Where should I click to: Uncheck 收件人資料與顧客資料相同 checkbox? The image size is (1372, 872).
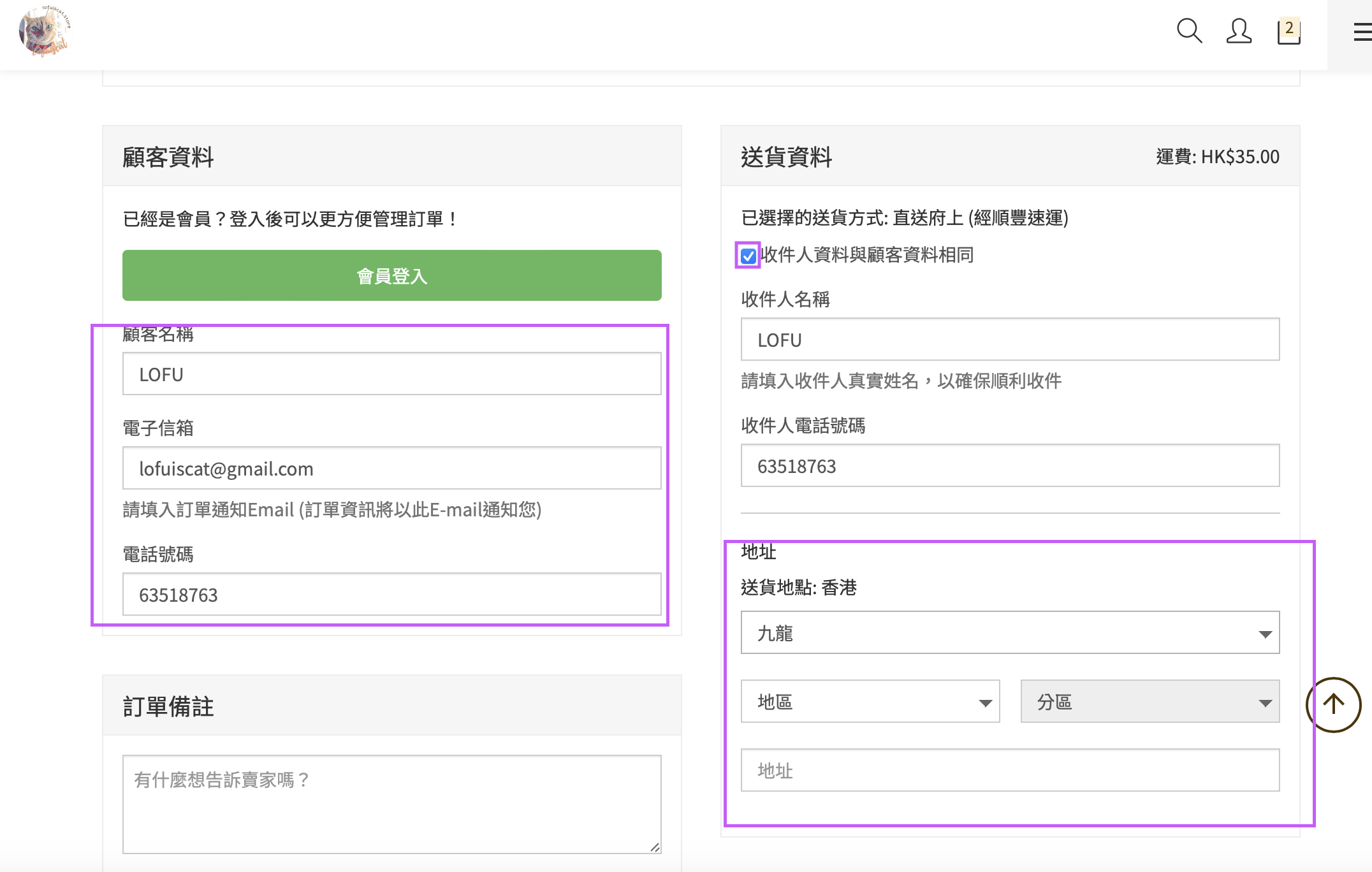click(748, 256)
